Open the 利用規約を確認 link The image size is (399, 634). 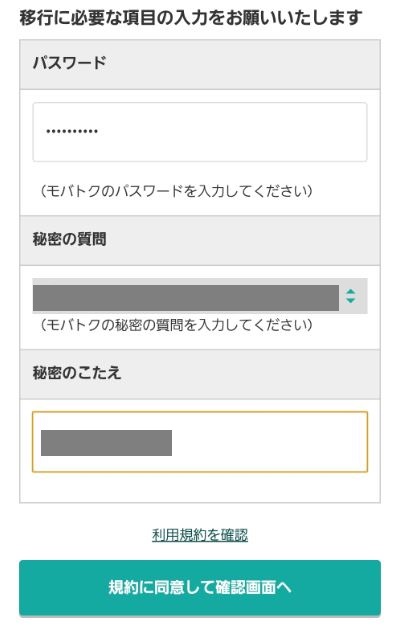(200, 535)
